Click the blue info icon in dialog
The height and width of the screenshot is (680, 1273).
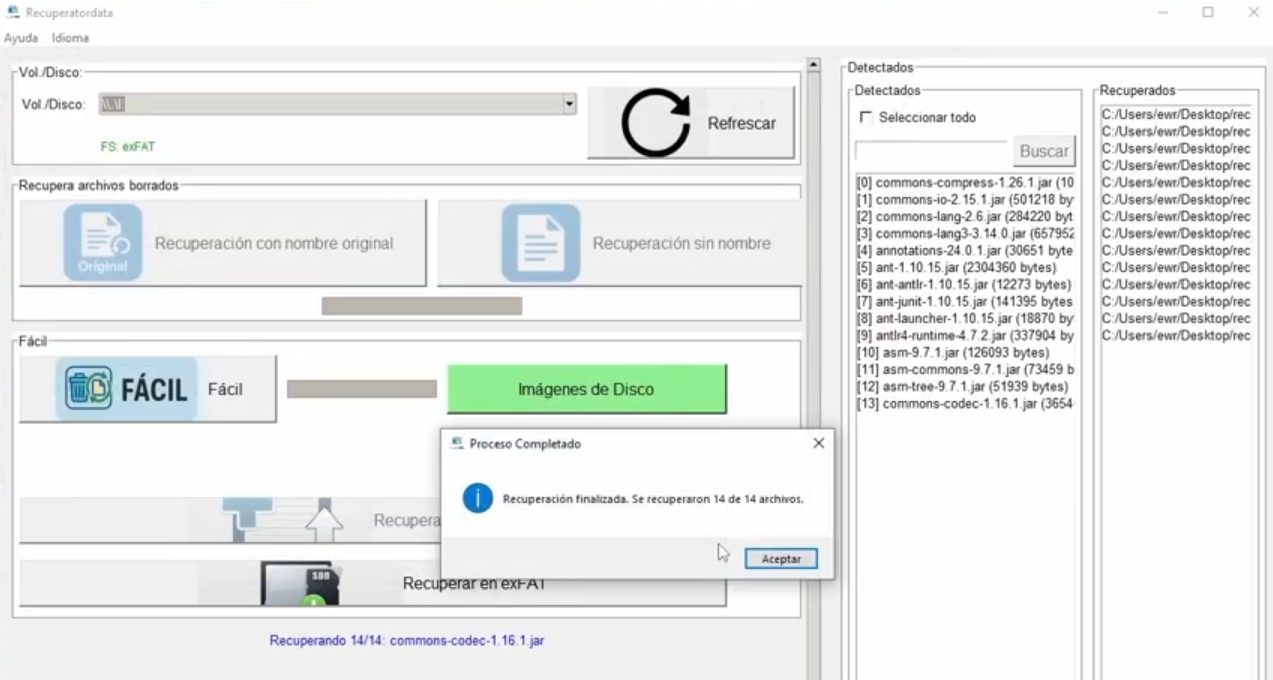(x=477, y=498)
